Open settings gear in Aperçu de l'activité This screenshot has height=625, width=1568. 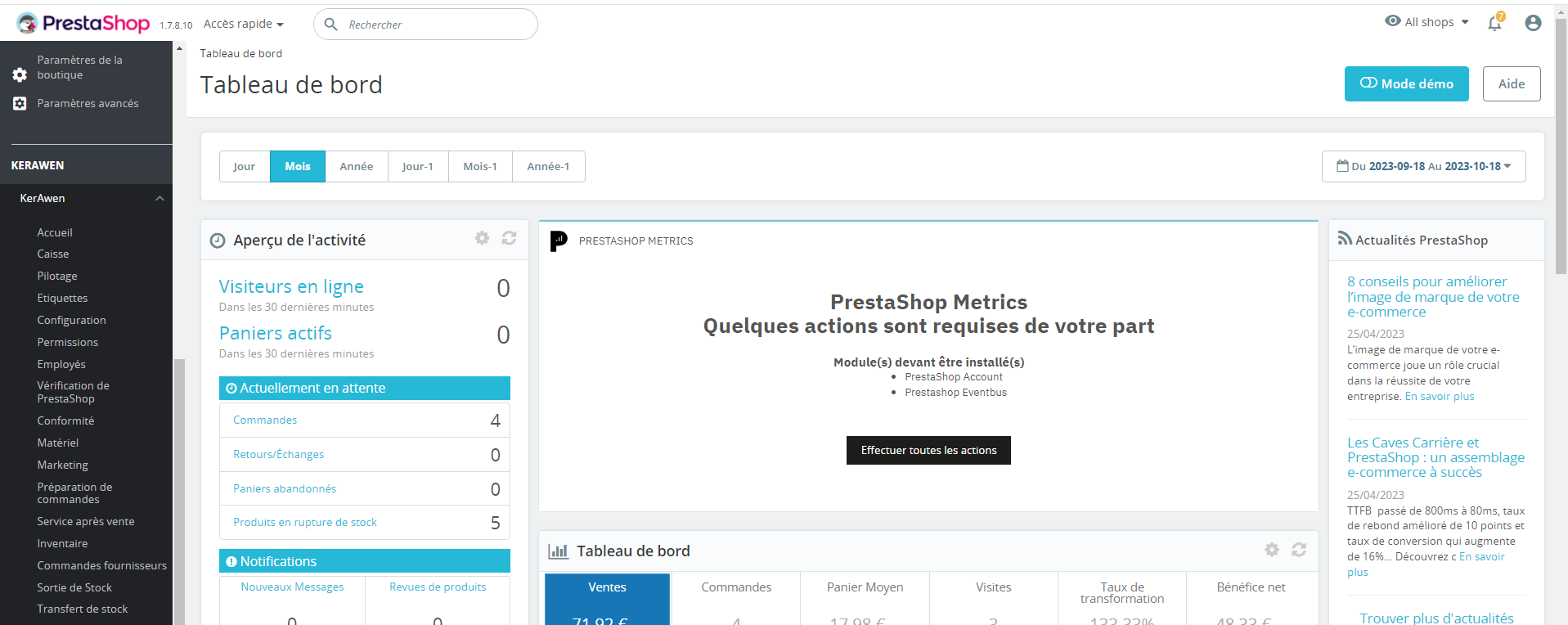(x=482, y=238)
